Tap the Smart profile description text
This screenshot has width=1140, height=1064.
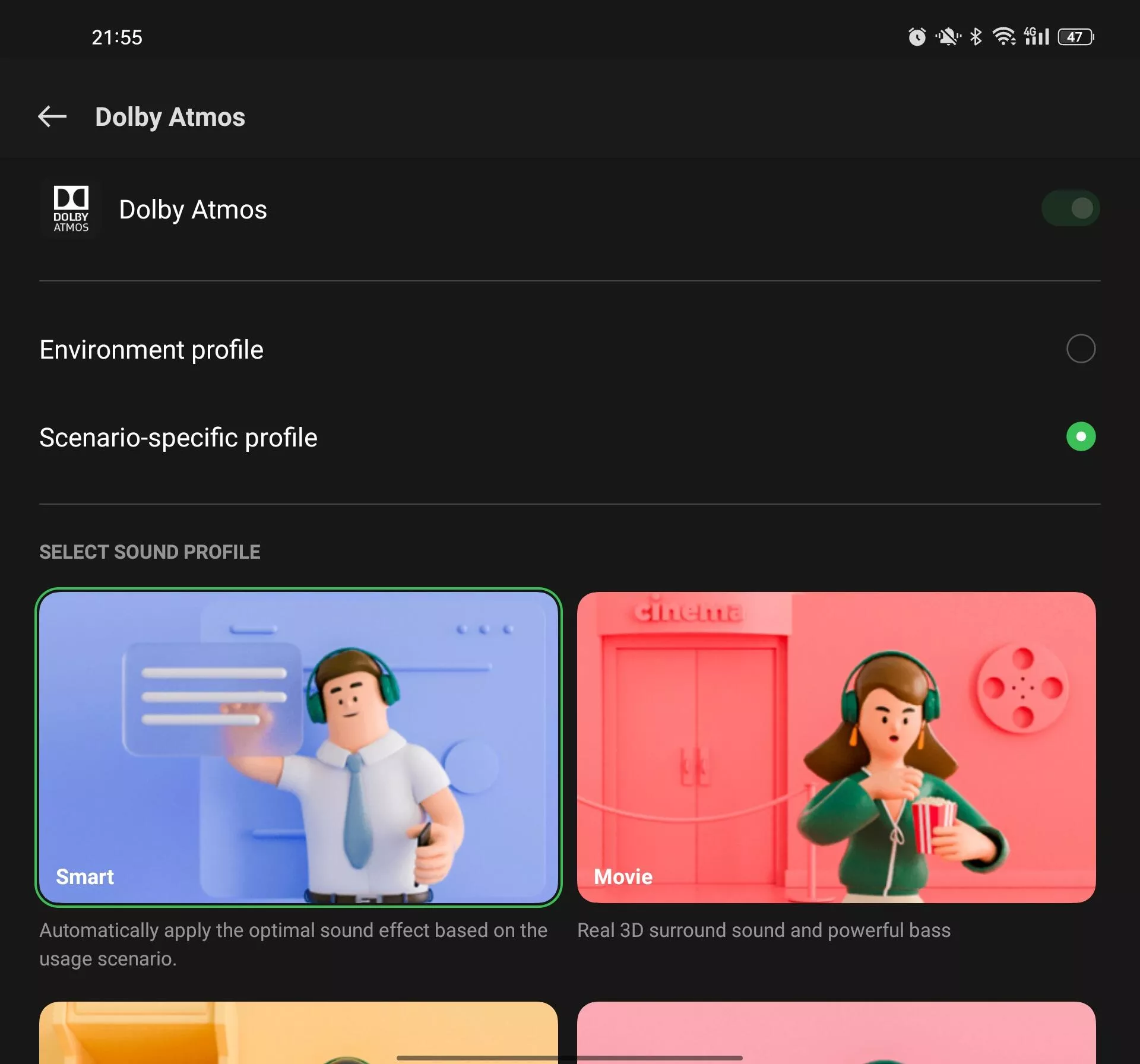point(293,944)
